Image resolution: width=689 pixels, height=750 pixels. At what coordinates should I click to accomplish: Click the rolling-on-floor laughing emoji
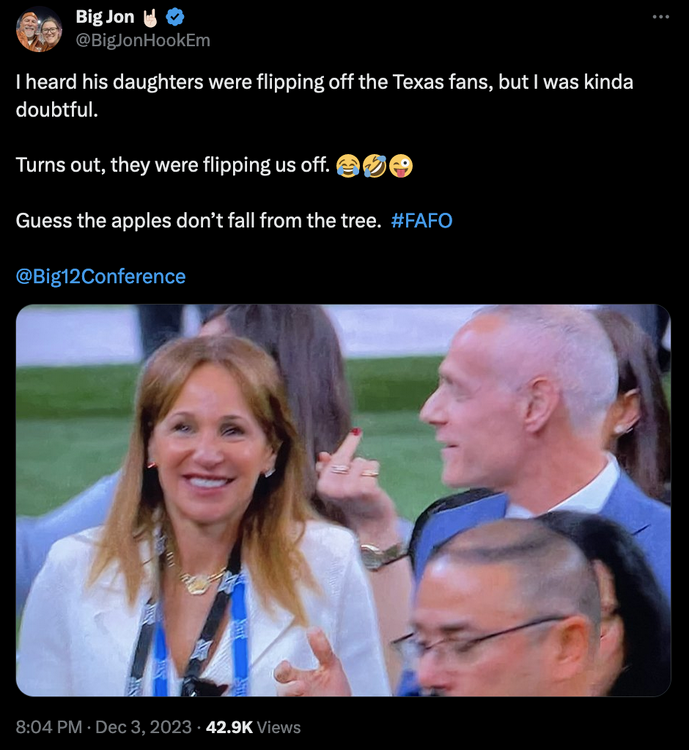pos(374,165)
